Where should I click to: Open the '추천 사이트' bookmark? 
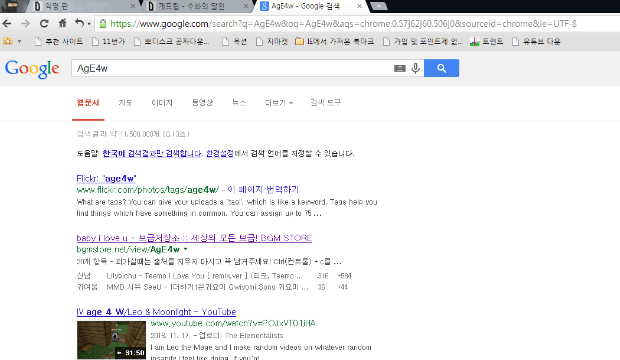(x=59, y=42)
